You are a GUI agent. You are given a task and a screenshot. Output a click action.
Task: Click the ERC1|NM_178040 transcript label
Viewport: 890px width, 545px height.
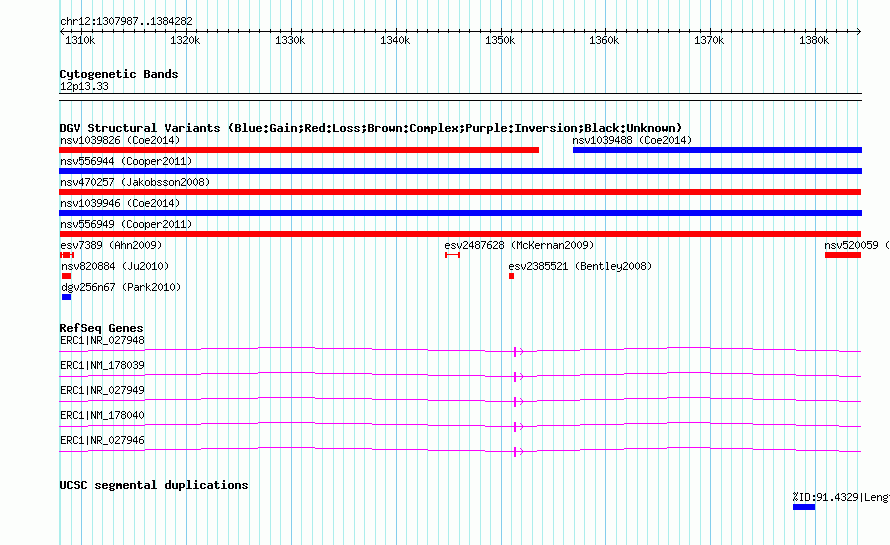pos(102,415)
